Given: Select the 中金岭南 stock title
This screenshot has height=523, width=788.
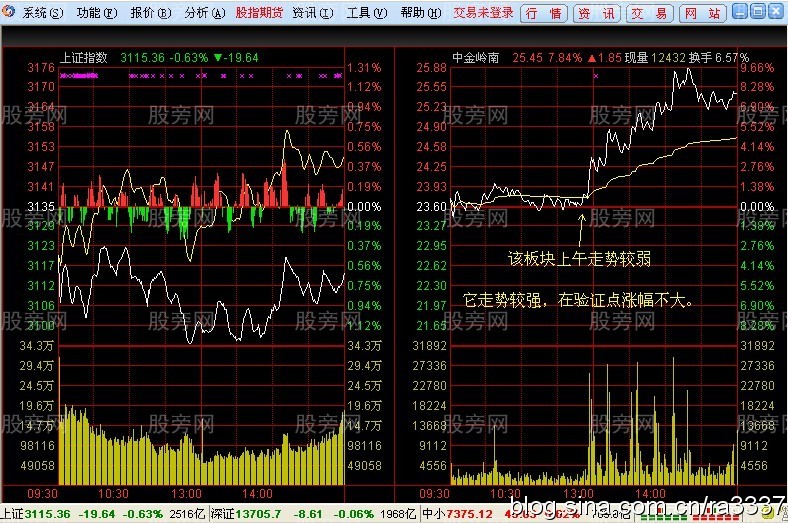Looking at the screenshot, I should pos(475,58).
